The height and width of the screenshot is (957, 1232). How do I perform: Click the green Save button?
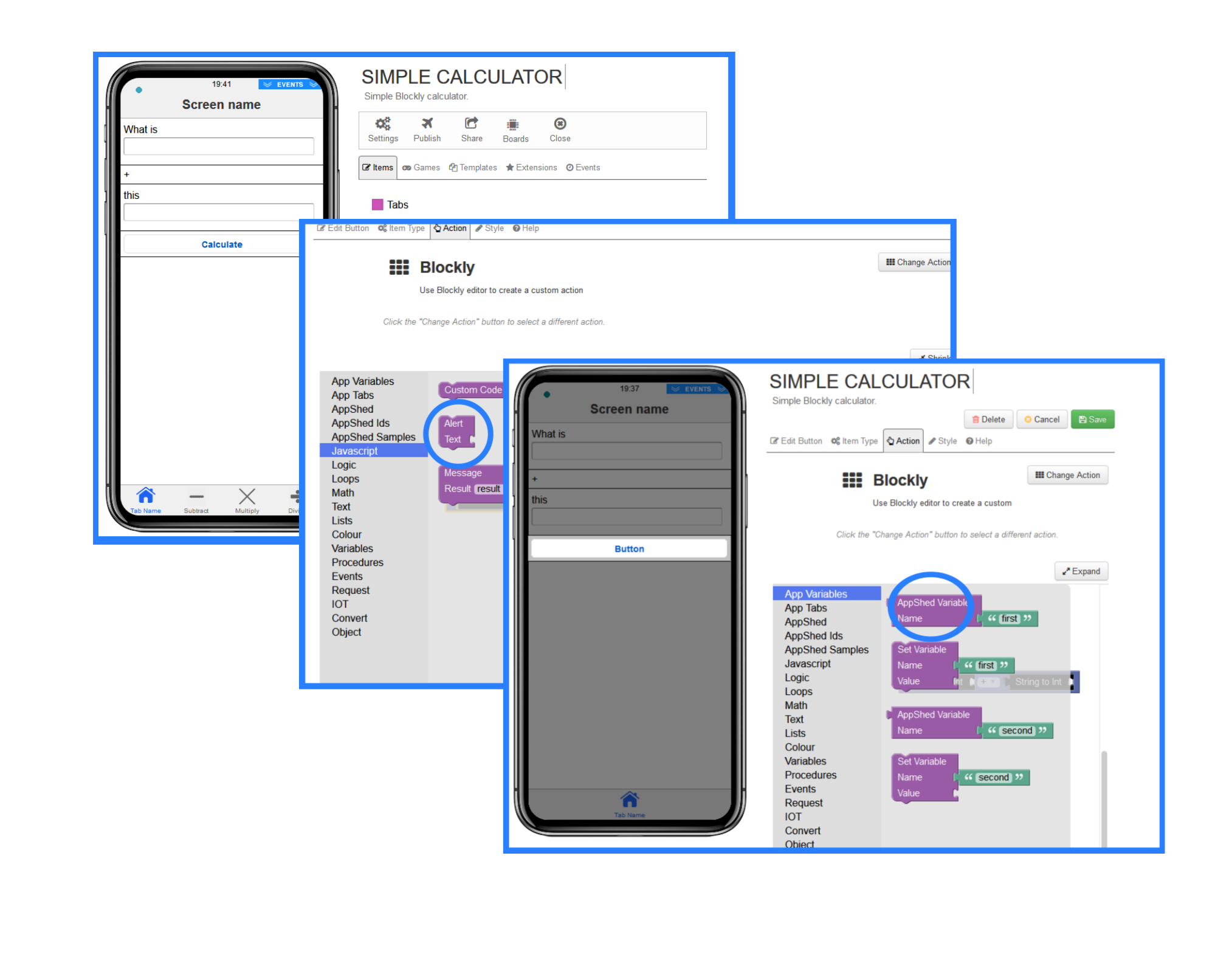(1092, 420)
